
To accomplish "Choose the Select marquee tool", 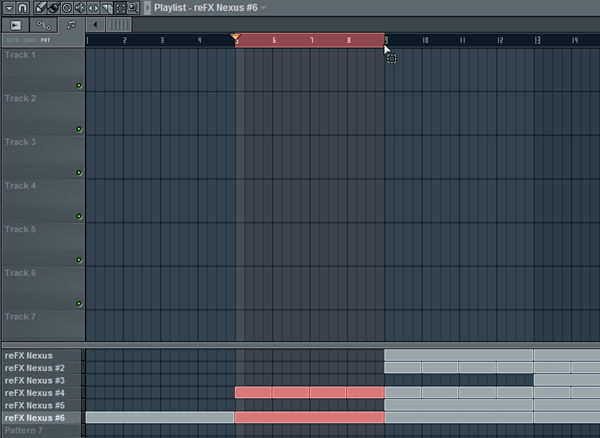I will point(119,7).
